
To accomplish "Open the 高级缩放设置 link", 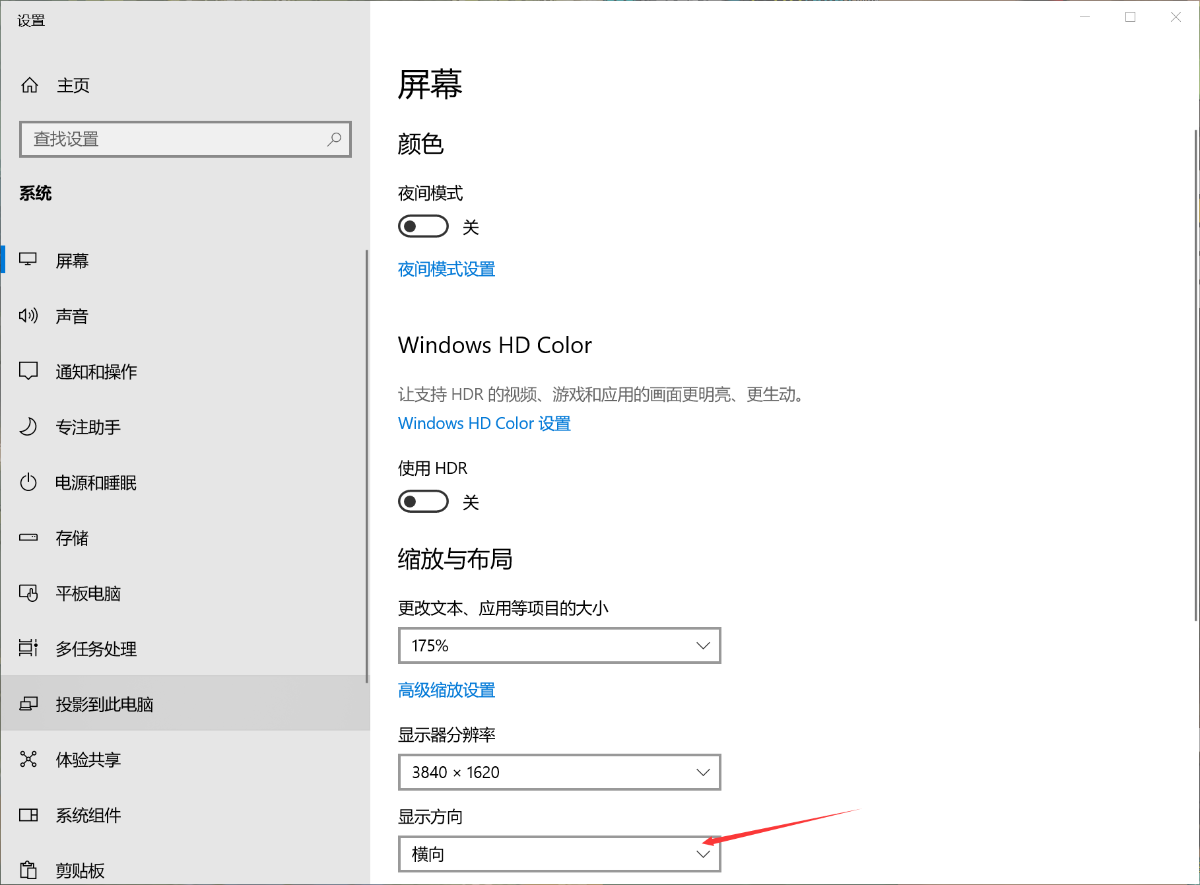I will 446,690.
